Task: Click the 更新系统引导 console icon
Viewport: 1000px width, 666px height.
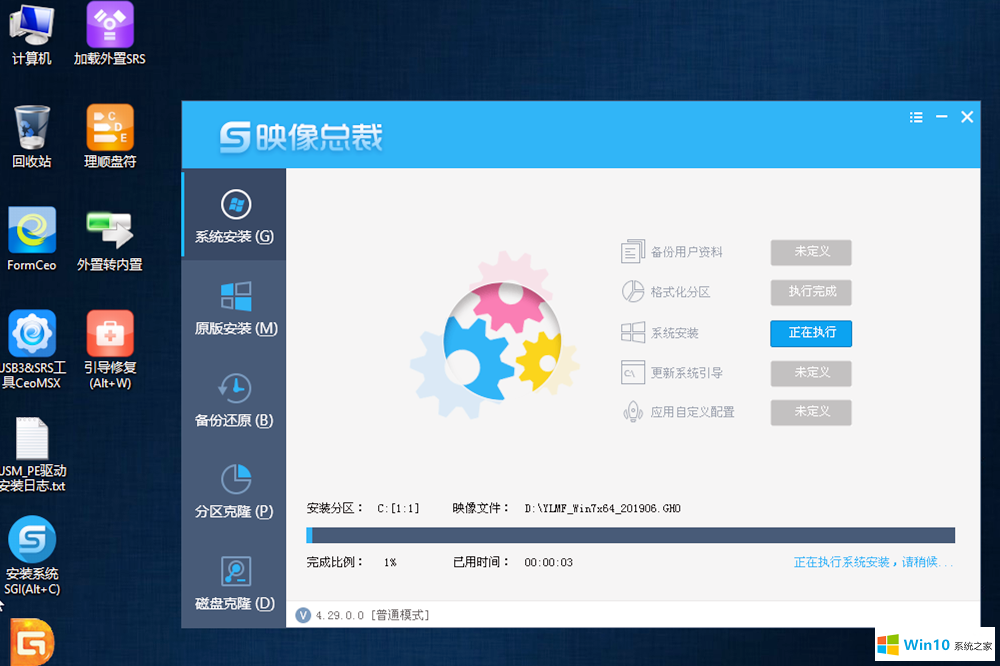Action: tap(633, 373)
